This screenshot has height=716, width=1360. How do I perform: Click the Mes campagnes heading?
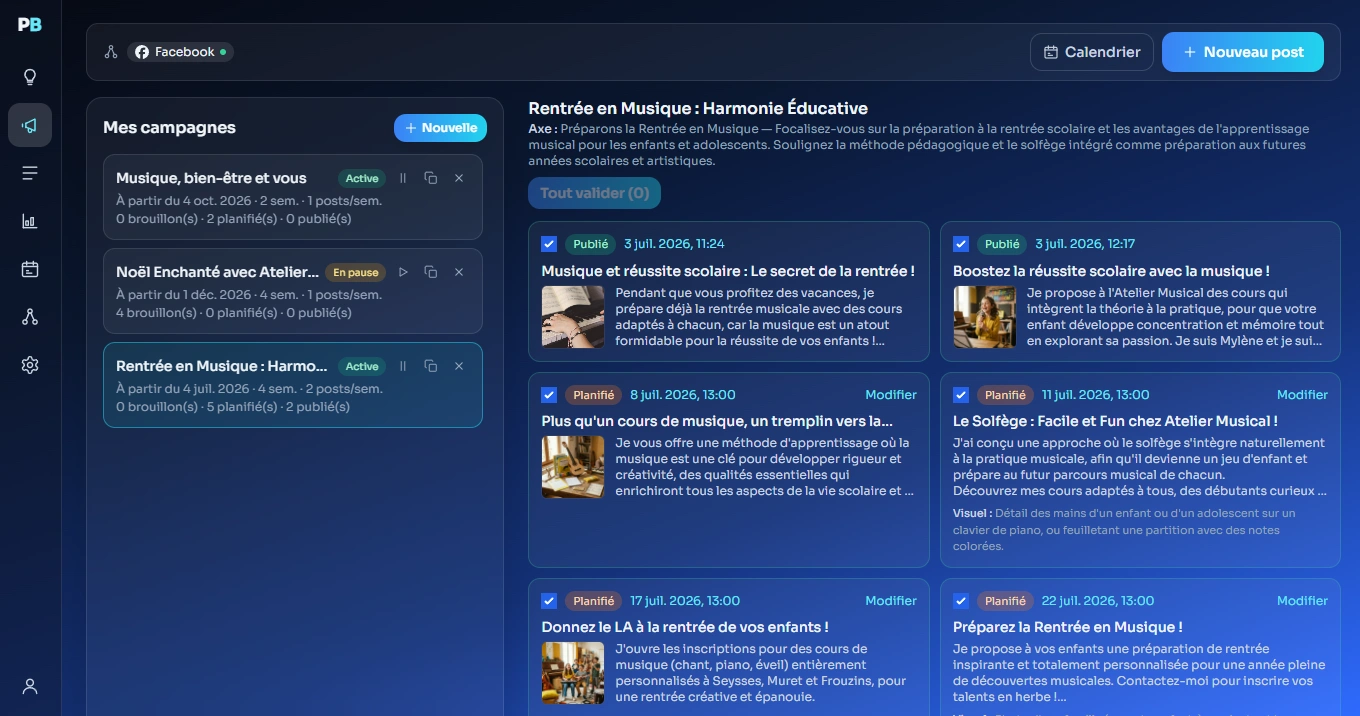169,127
